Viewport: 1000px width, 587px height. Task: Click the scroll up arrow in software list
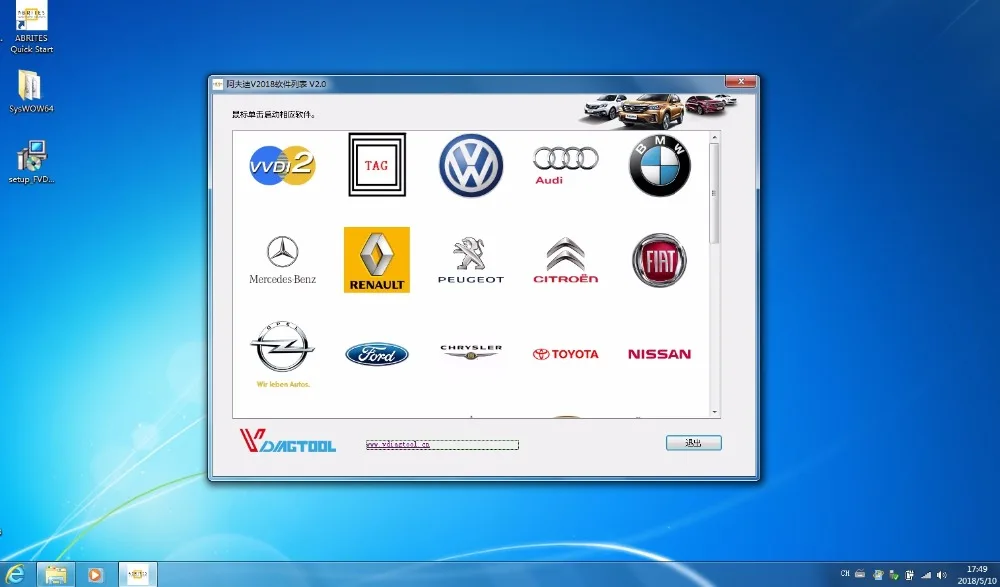(714, 137)
